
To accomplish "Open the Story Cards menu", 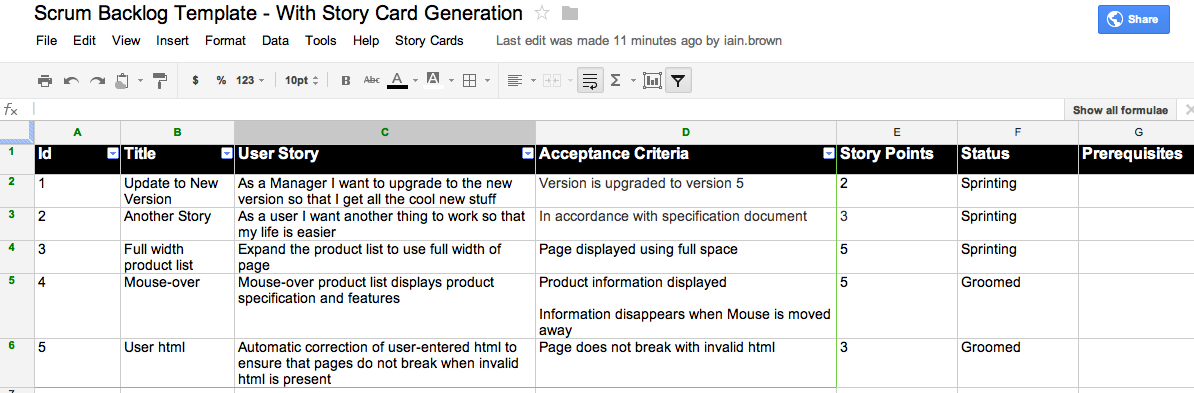I will 429,41.
